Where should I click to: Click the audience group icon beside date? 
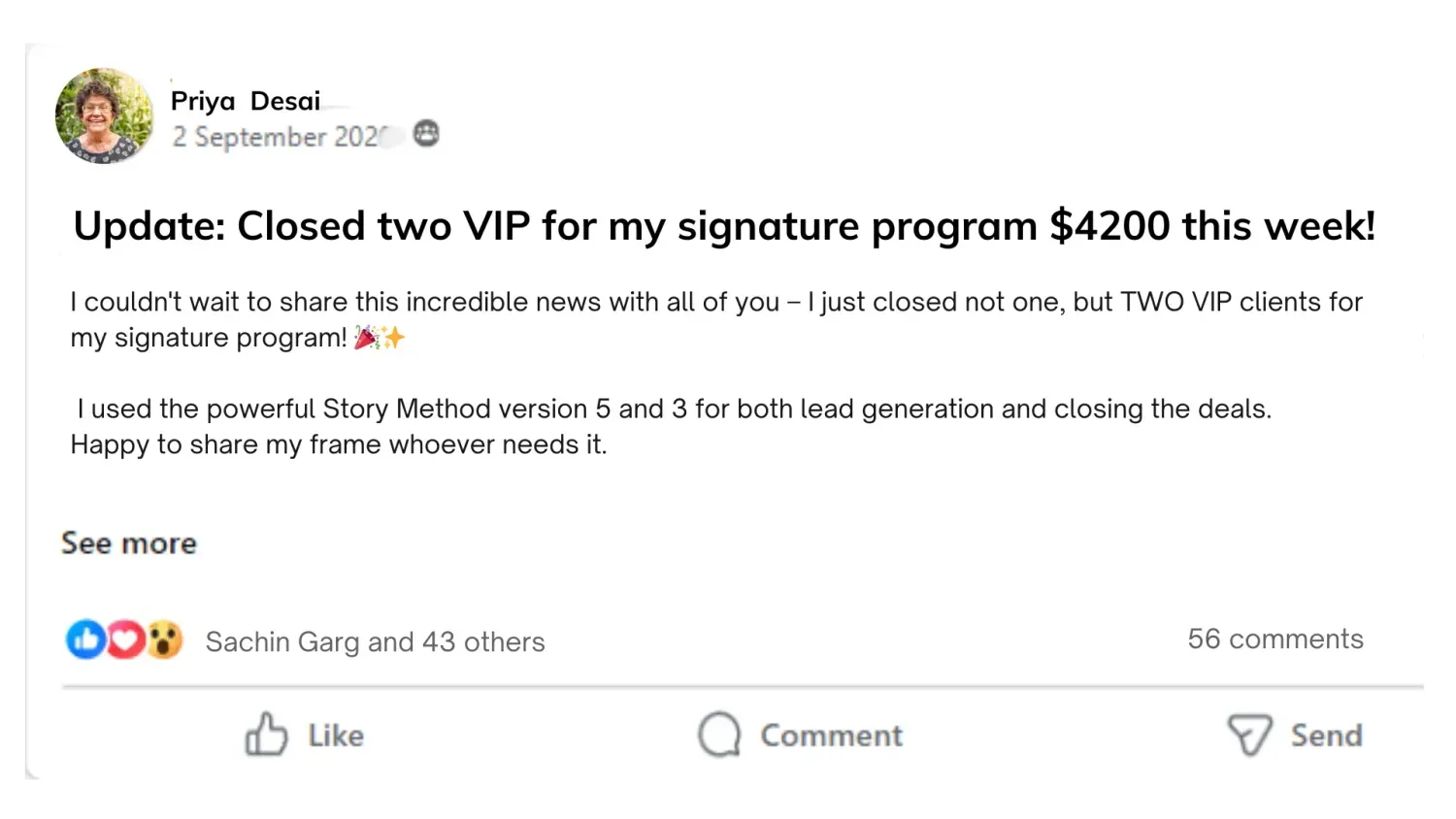click(x=426, y=134)
